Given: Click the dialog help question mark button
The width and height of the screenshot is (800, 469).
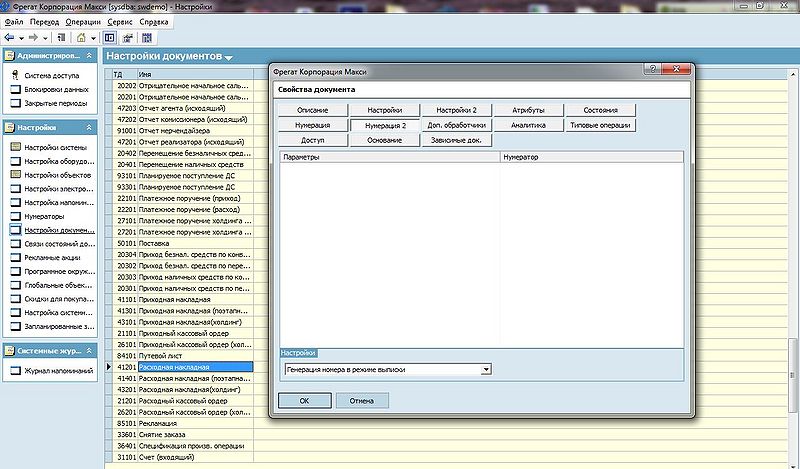Looking at the screenshot, I should point(652,69).
